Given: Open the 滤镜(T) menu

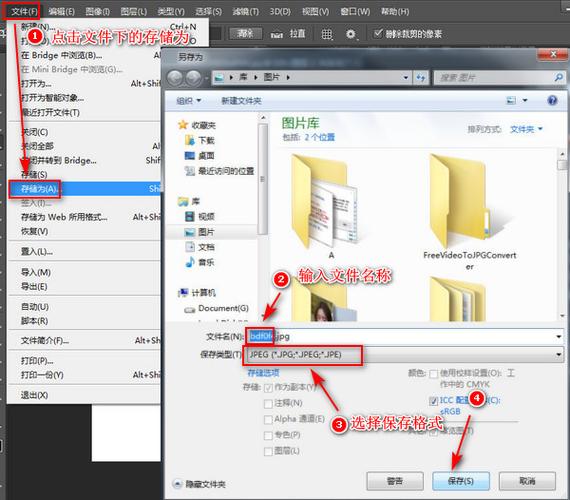Looking at the screenshot, I should (245, 12).
